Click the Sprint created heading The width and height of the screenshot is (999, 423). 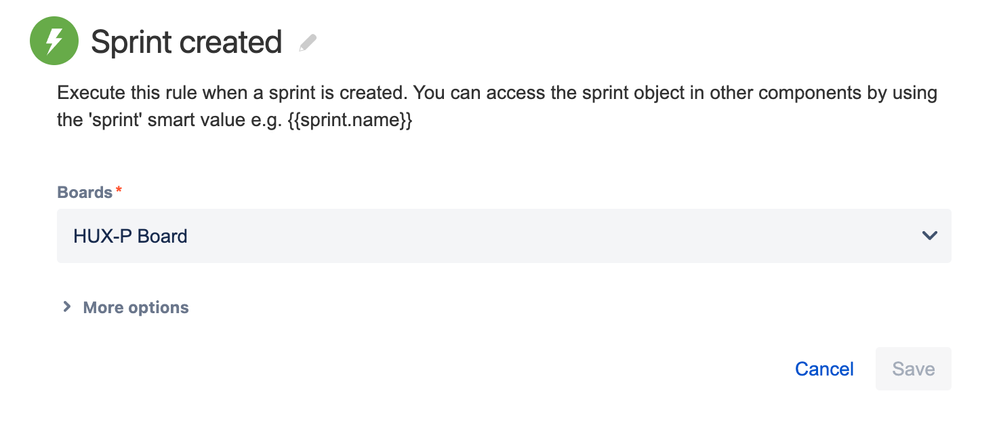(x=186, y=42)
